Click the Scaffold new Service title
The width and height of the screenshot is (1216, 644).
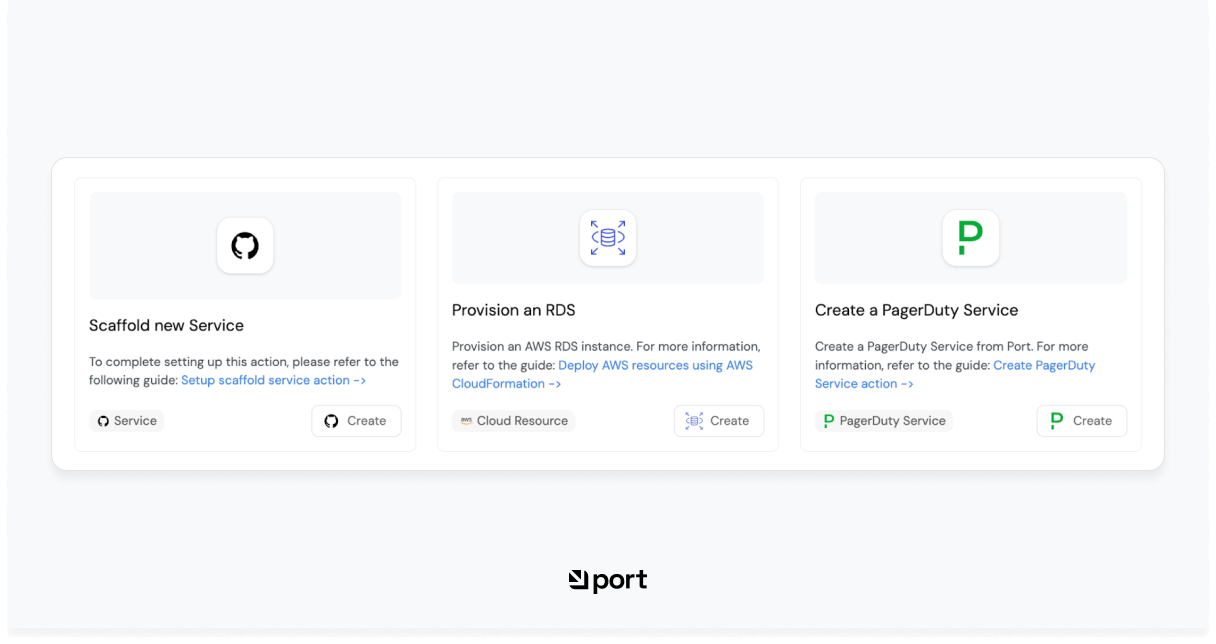point(166,325)
